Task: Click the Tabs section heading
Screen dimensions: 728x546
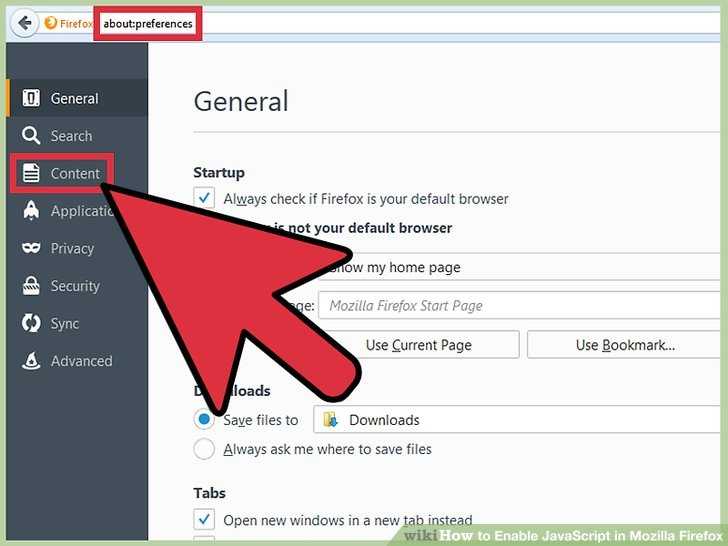Action: click(209, 493)
